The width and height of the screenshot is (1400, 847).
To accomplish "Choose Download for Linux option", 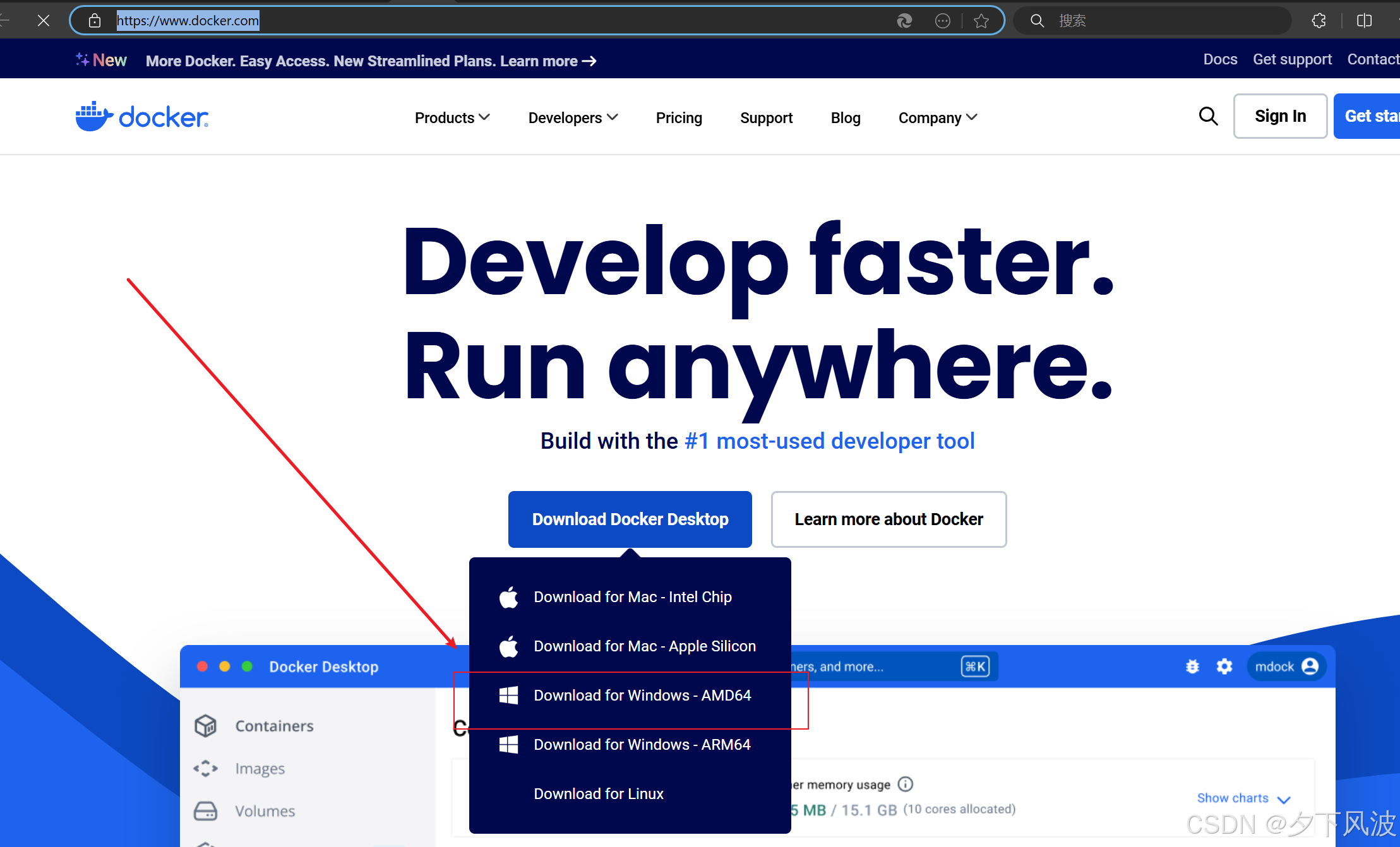I will 598,793.
